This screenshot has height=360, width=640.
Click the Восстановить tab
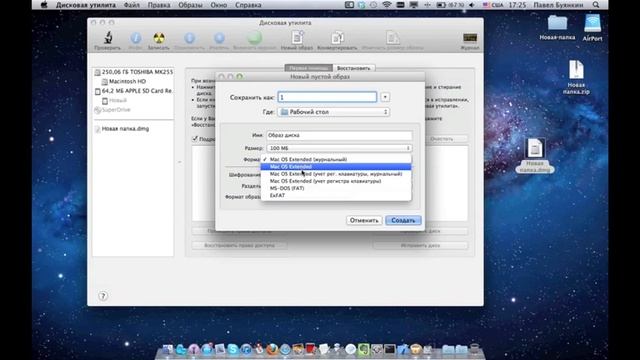point(353,68)
